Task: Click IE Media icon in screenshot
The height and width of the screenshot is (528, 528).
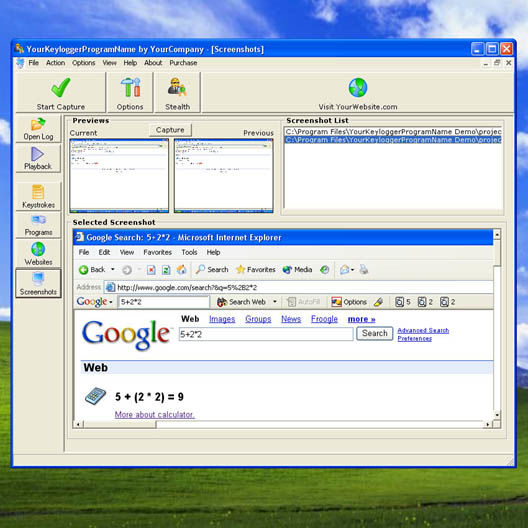Action: pos(287,270)
